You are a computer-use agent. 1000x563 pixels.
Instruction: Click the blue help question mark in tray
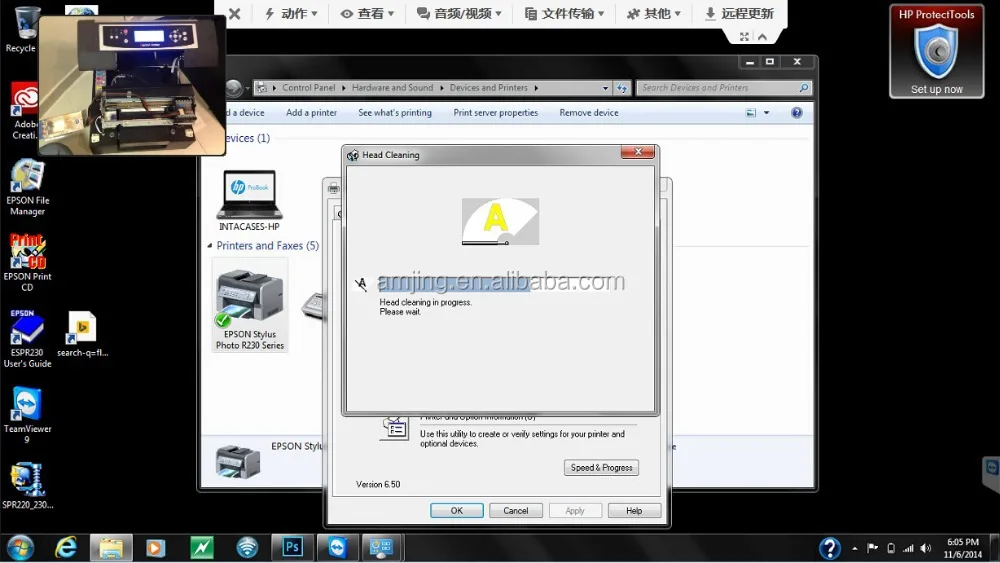click(830, 548)
